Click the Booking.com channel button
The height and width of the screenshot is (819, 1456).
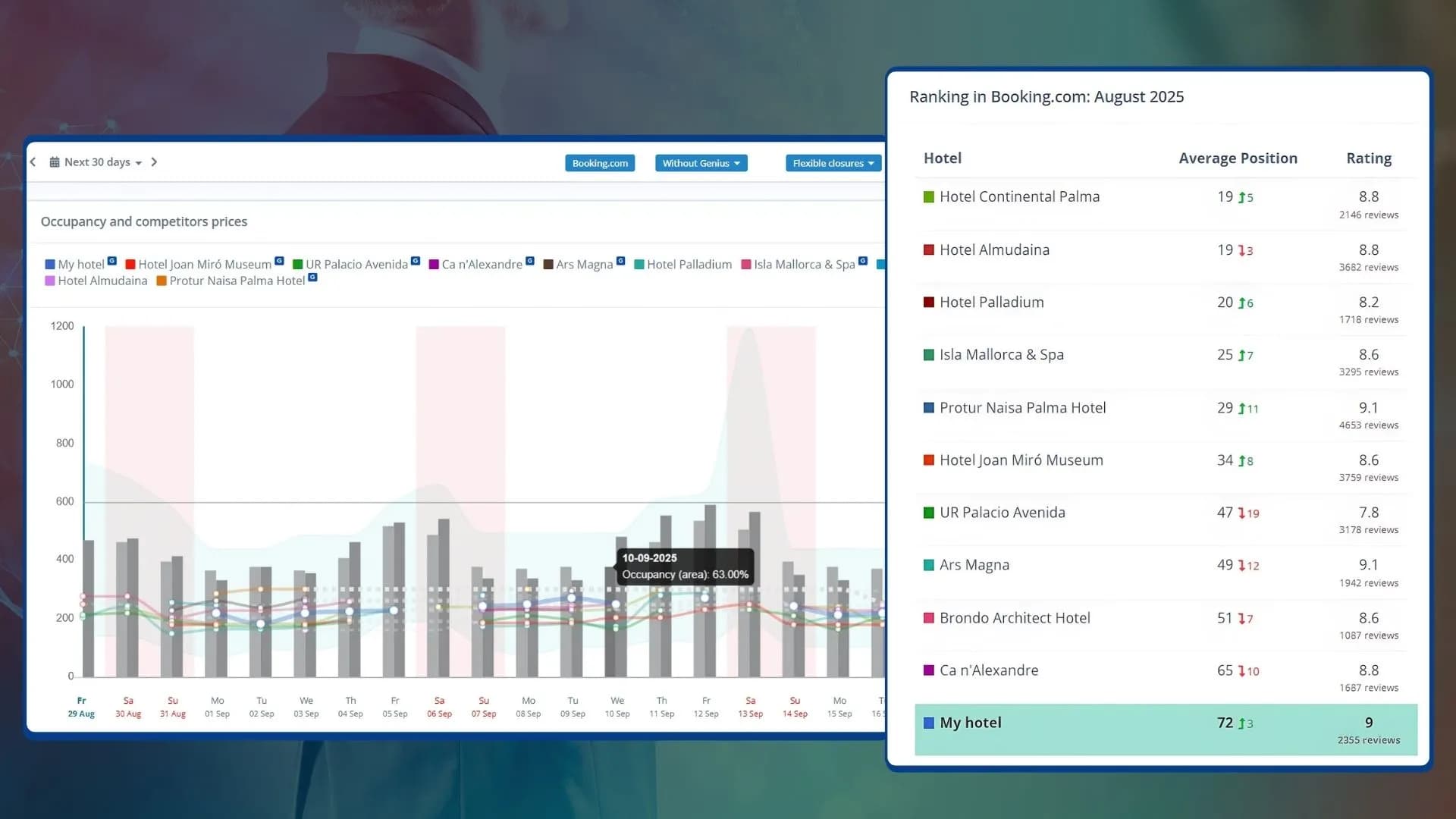600,163
